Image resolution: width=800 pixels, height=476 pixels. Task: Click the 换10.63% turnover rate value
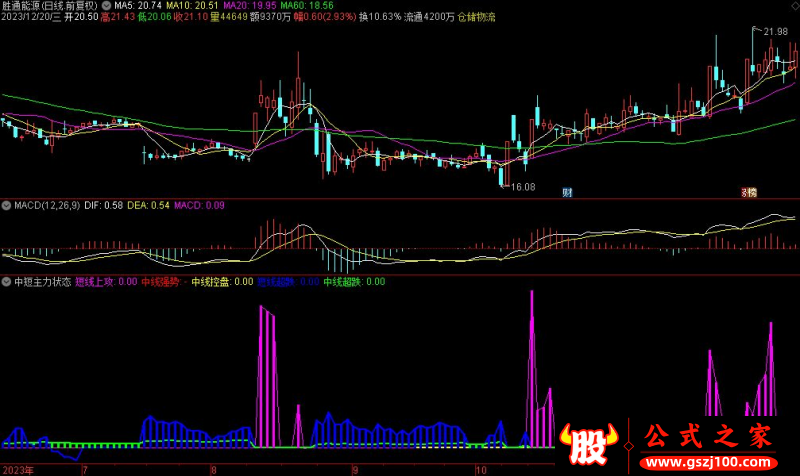[x=380, y=17]
